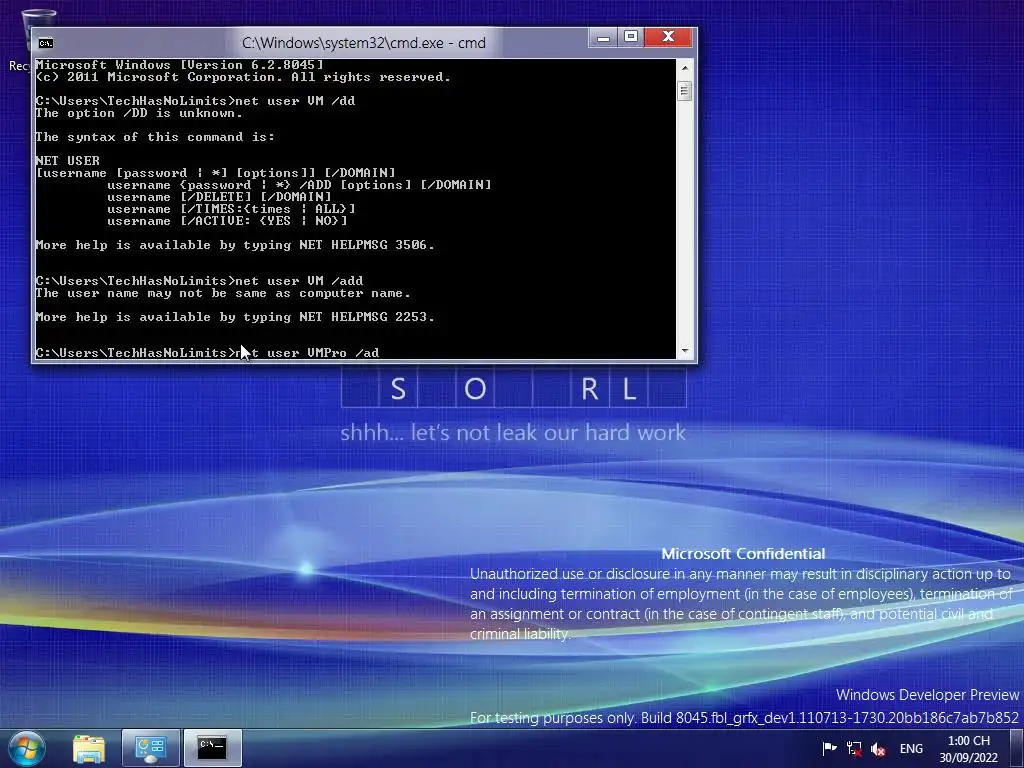Click 'username [/DELETE] [/DOMAIN]' syntax line

pyautogui.click(x=219, y=197)
